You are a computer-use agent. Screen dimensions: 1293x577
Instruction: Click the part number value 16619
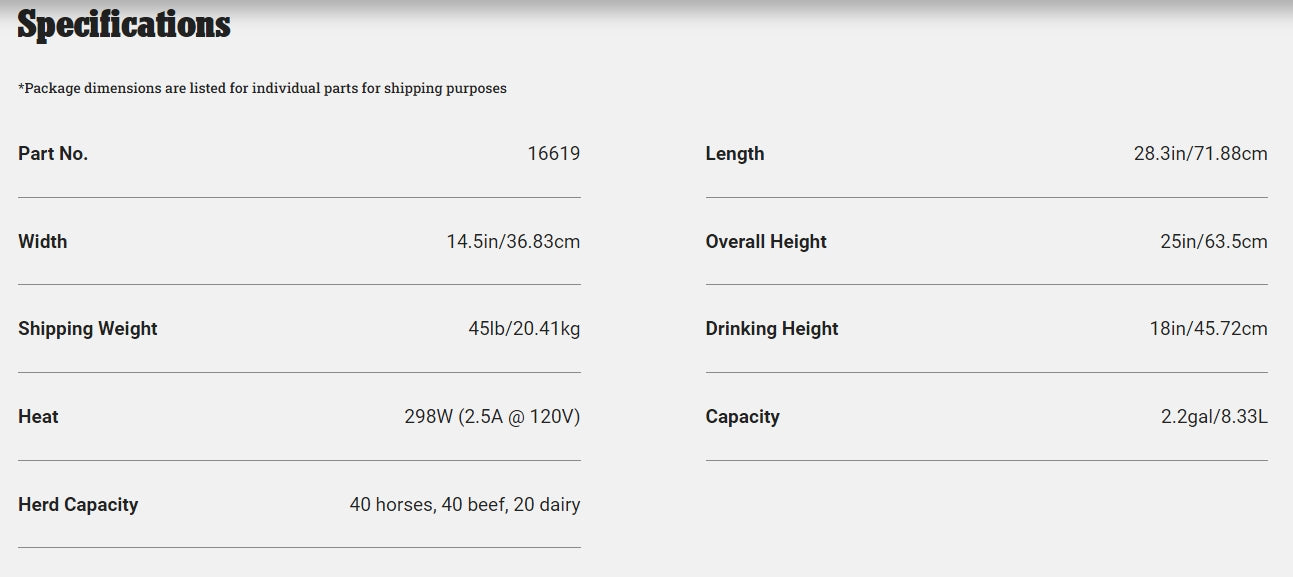(553, 154)
